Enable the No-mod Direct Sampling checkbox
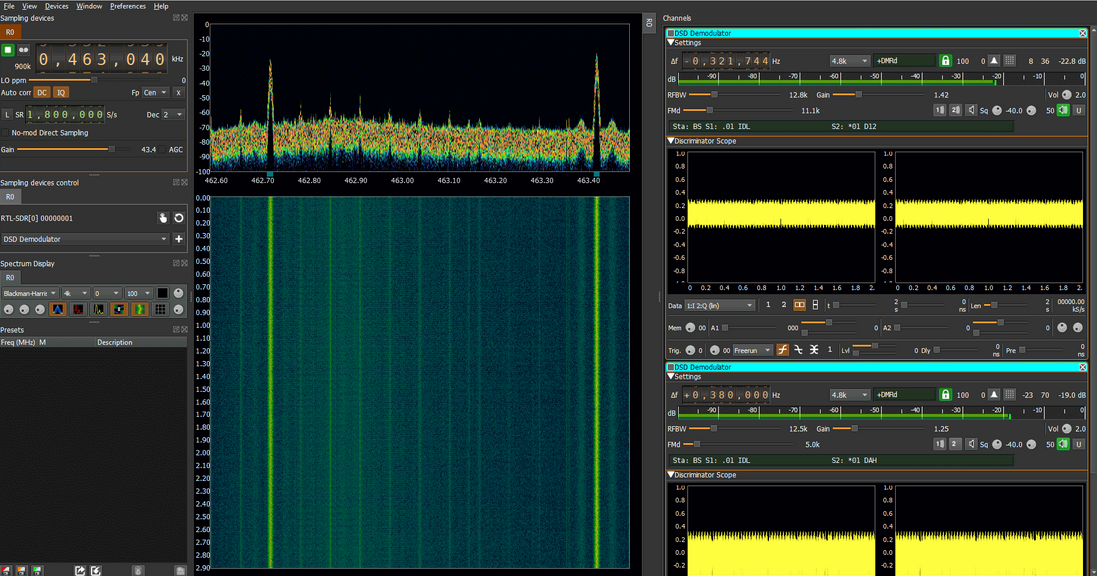 point(6,133)
